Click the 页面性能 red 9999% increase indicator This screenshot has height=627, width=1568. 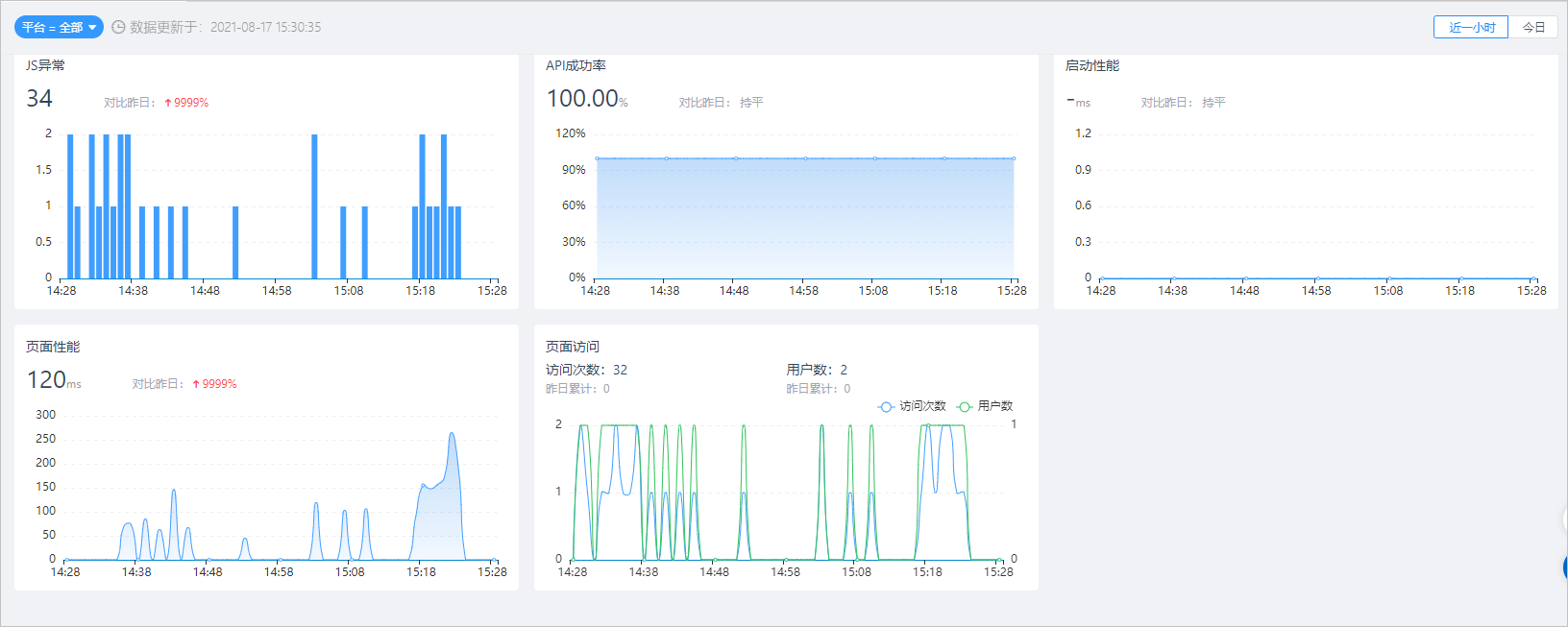click(214, 384)
